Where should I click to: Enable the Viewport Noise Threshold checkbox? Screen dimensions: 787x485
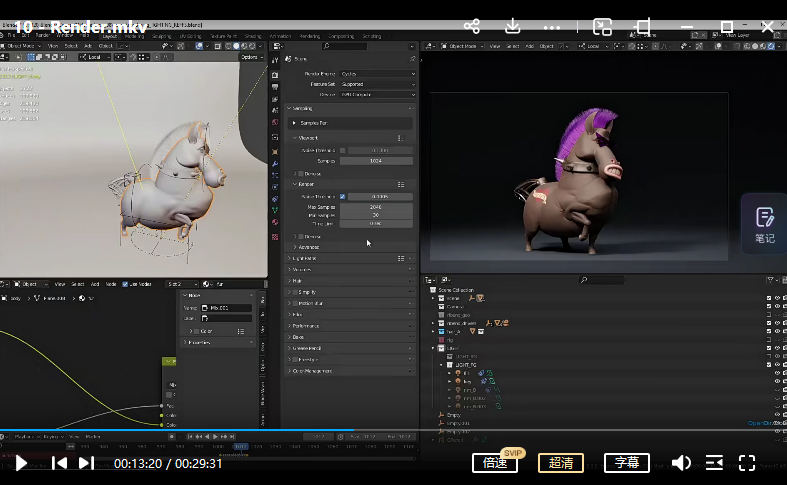point(343,150)
